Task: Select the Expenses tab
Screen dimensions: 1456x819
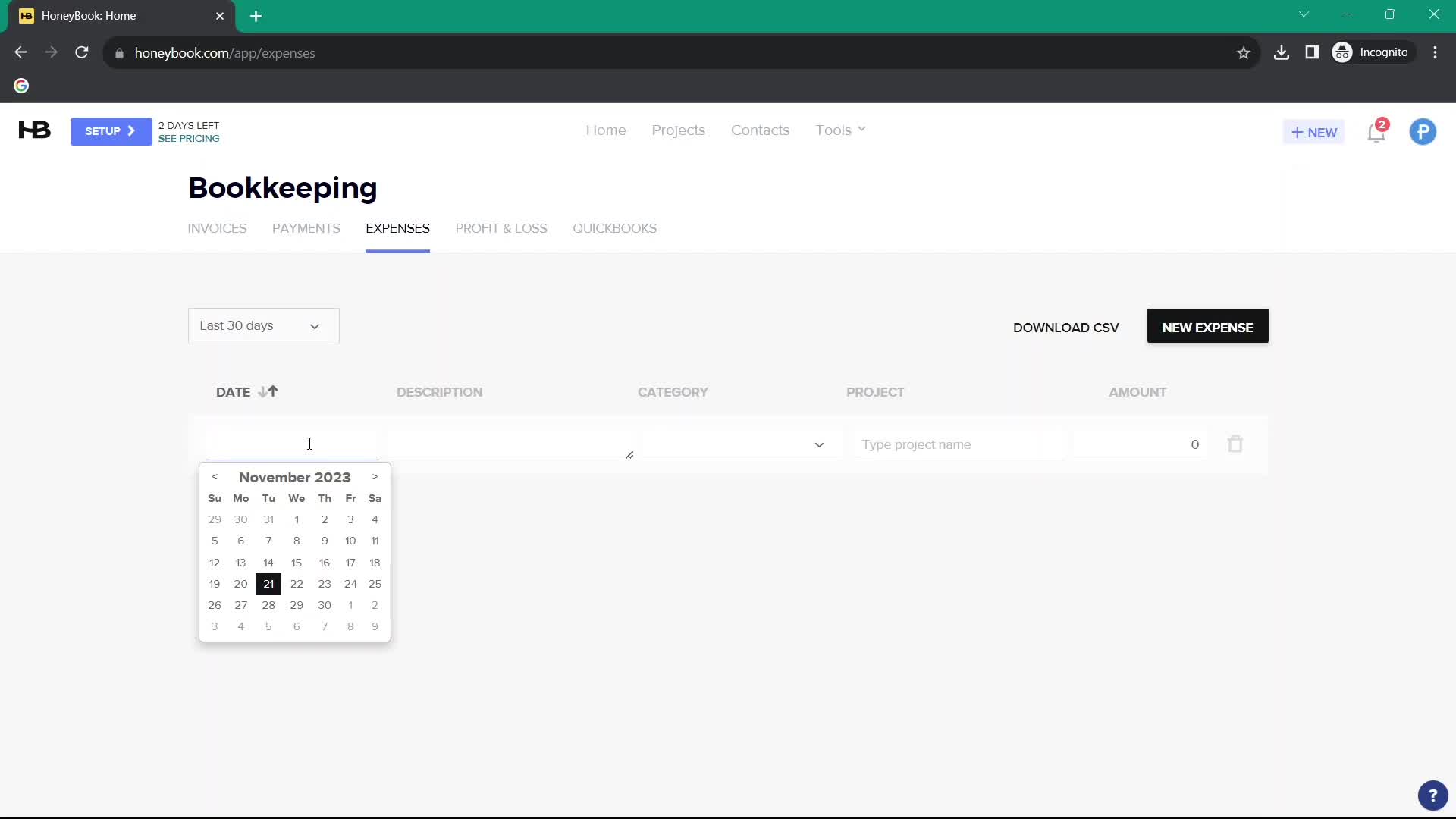Action: (397, 228)
